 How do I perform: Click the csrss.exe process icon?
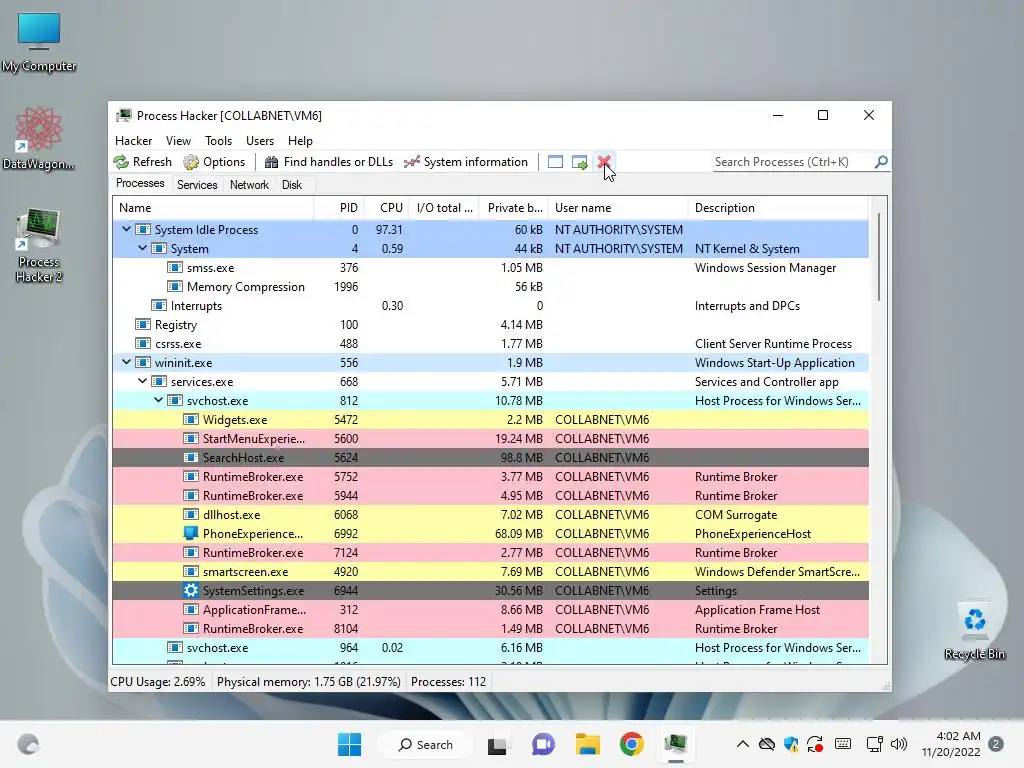(x=142, y=343)
